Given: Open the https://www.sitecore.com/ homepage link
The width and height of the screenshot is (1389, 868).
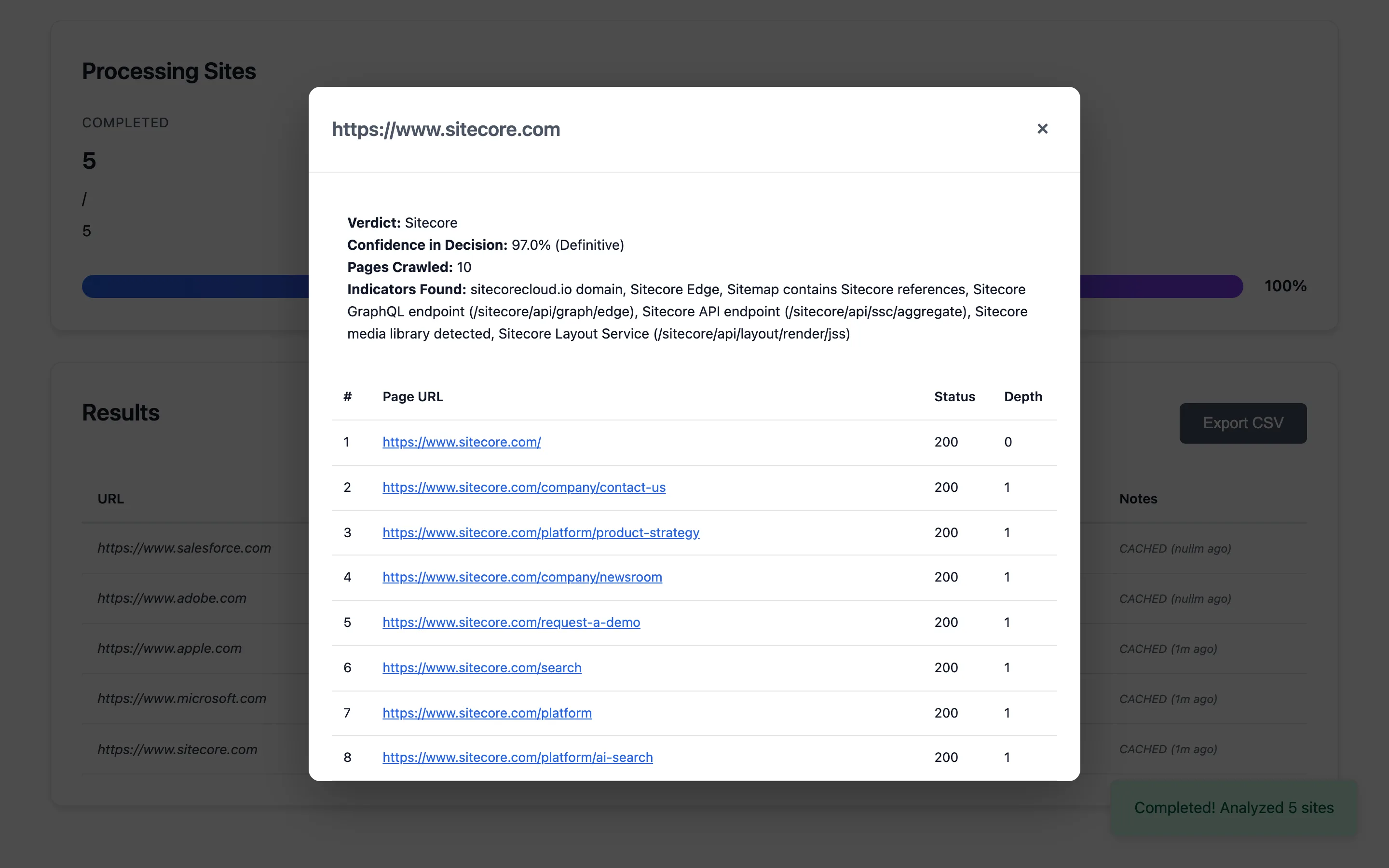Looking at the screenshot, I should 462,442.
